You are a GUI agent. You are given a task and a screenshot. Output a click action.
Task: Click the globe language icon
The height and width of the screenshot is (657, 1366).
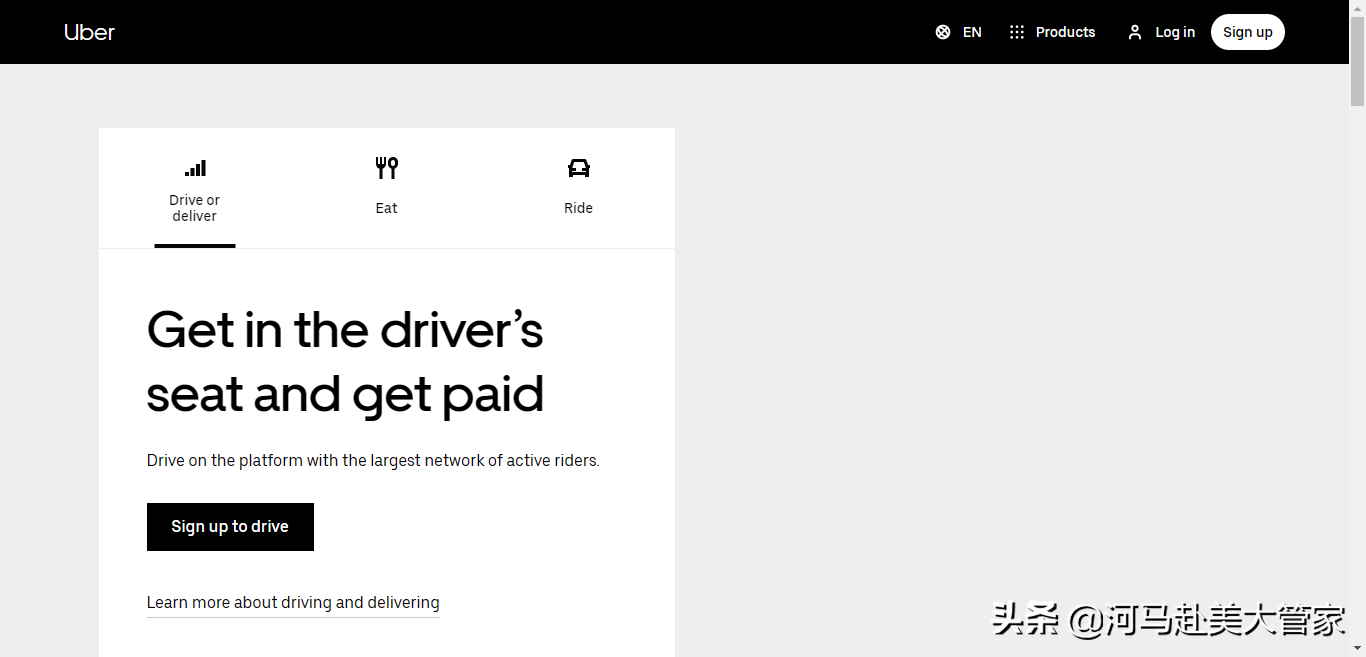[x=943, y=32]
